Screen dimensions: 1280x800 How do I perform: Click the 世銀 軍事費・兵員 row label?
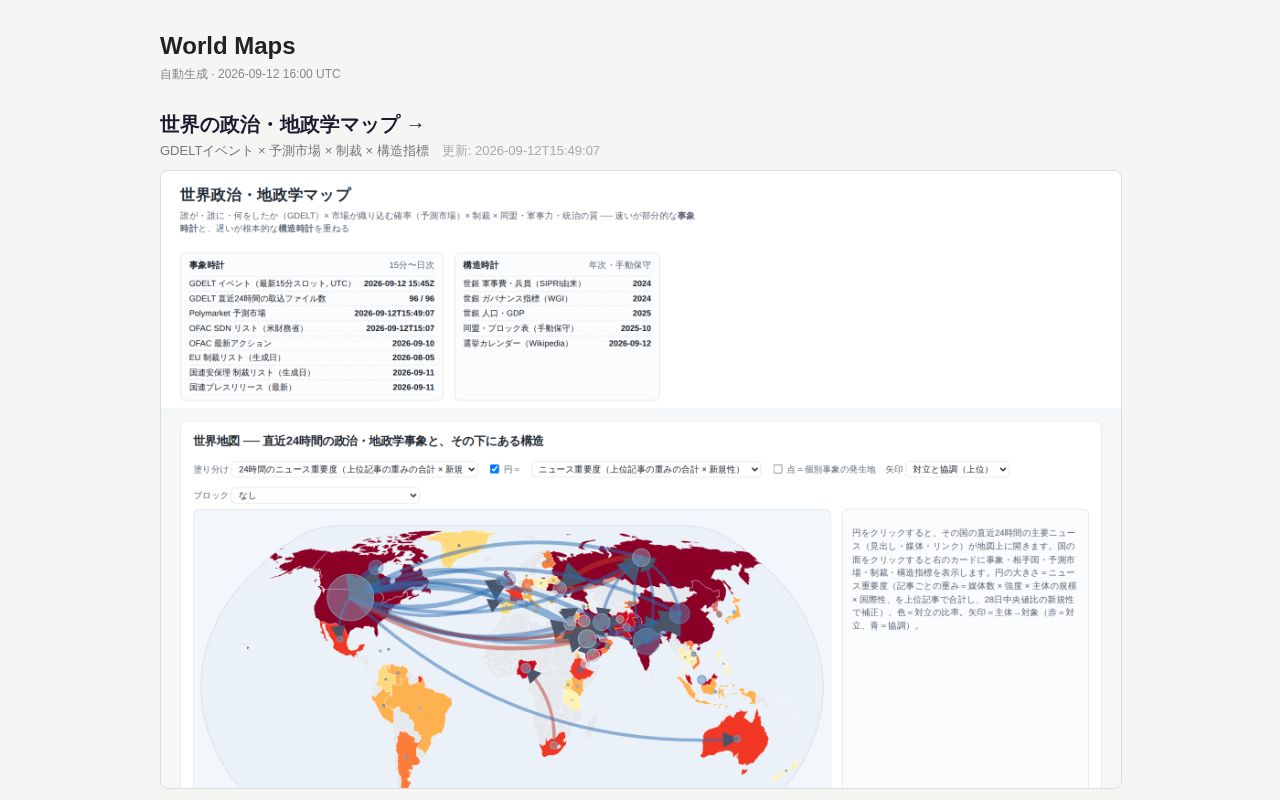[x=524, y=284]
